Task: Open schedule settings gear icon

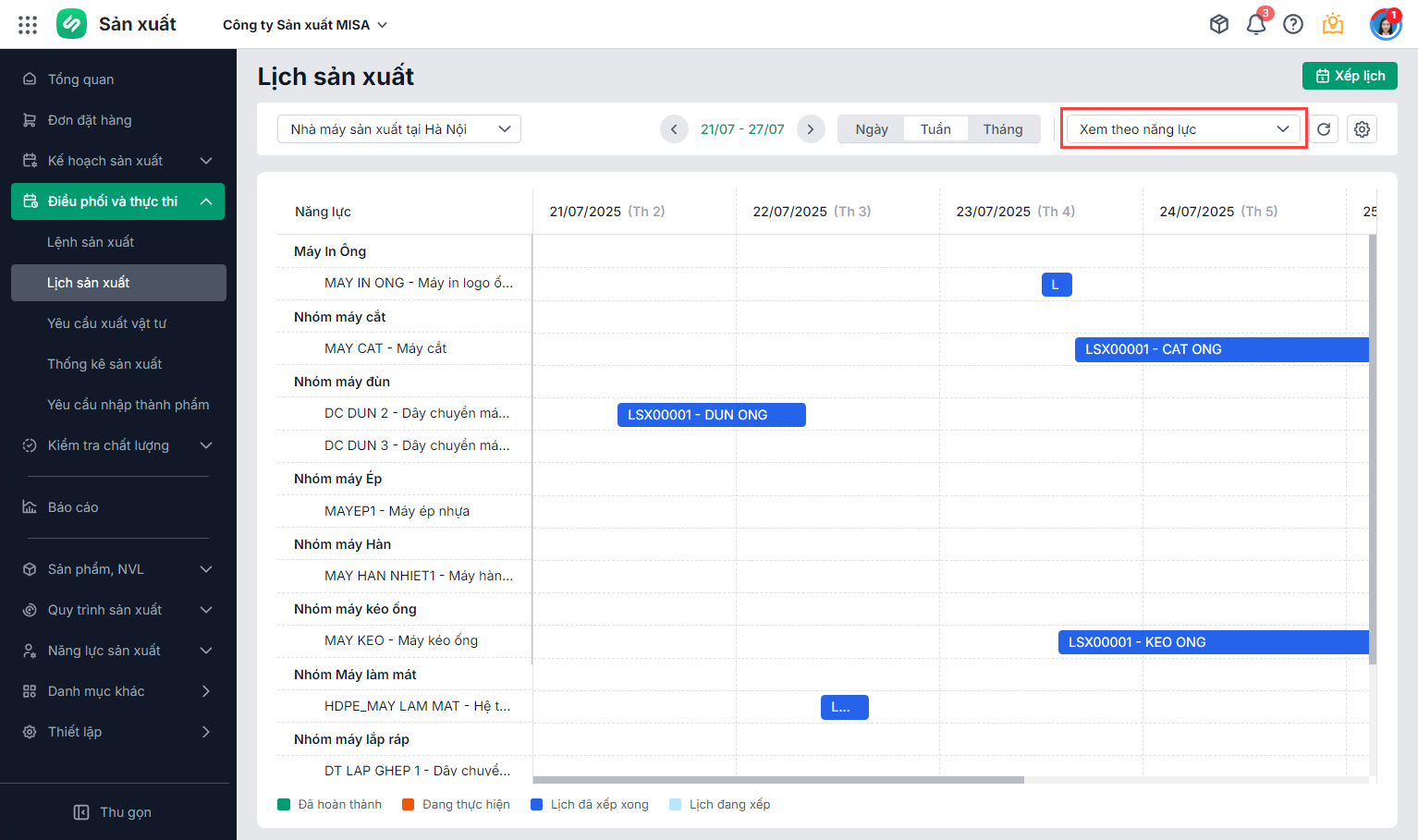Action: 1362,129
